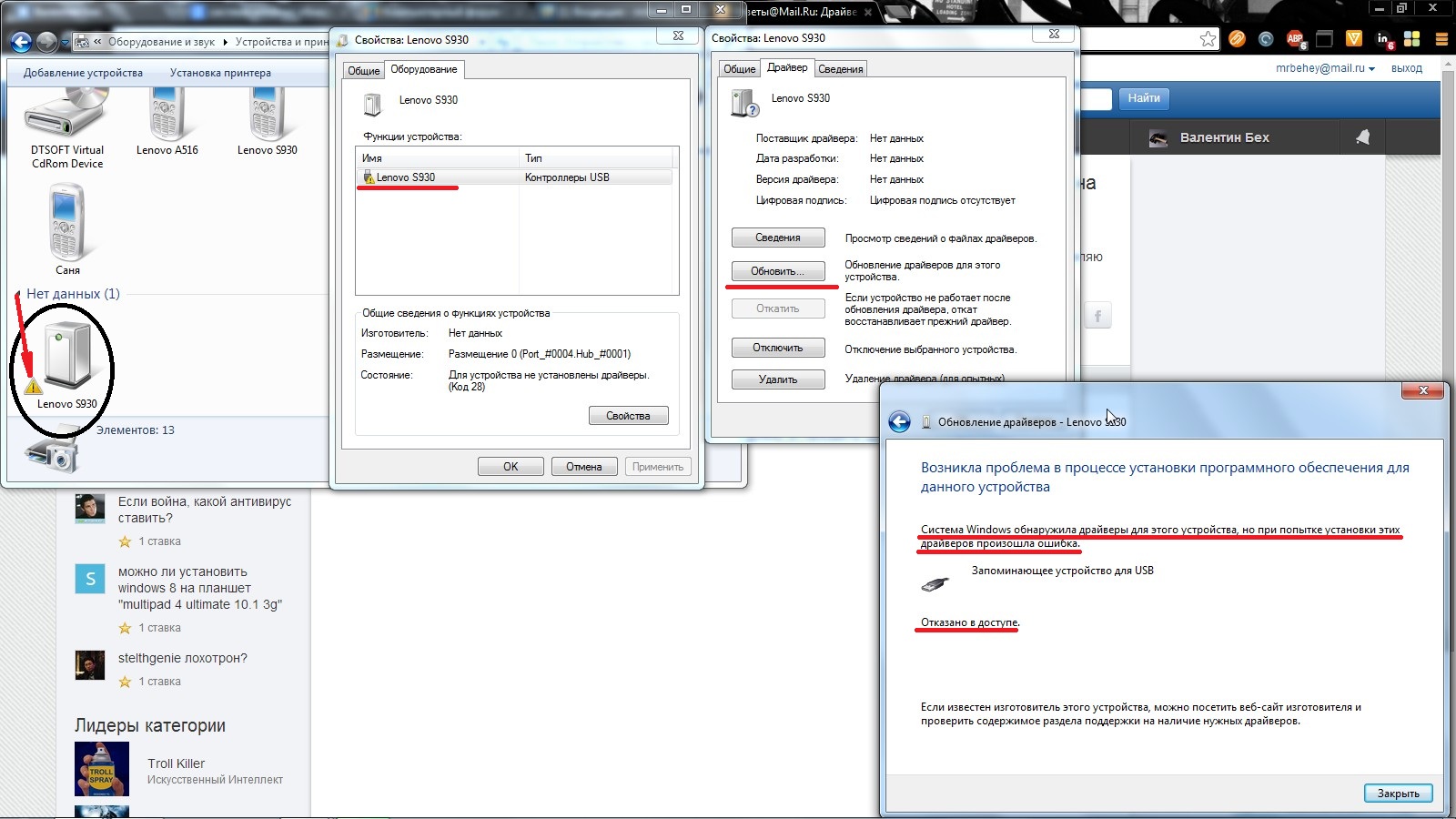Click the Свойства button in the hardware dialog

(628, 416)
